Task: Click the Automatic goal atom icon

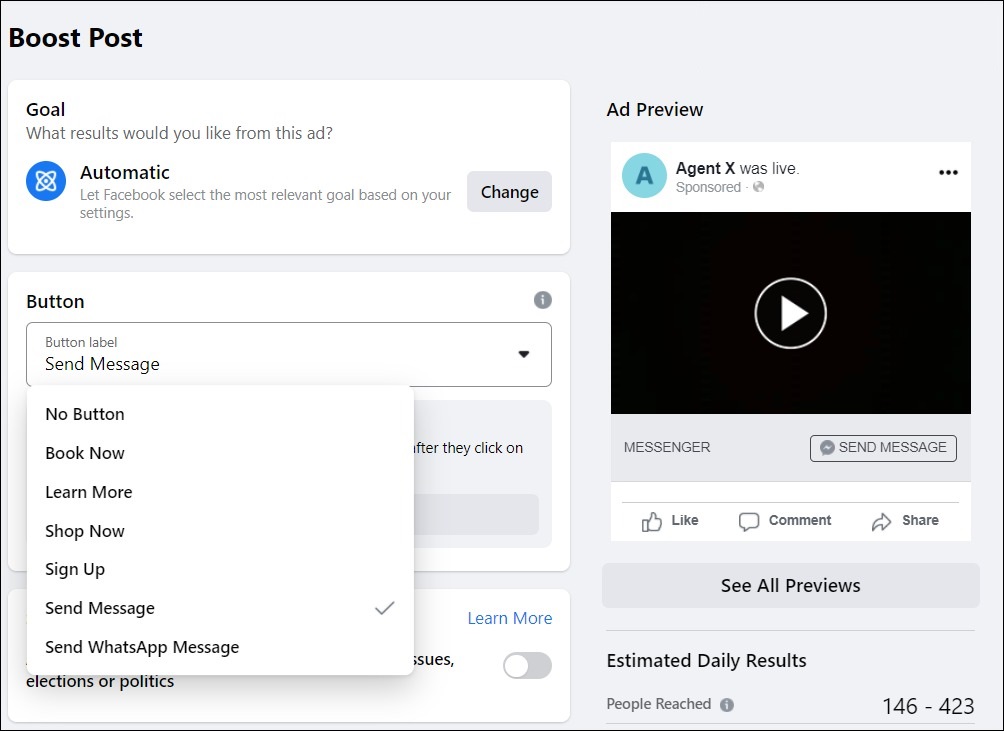Action: (46, 181)
